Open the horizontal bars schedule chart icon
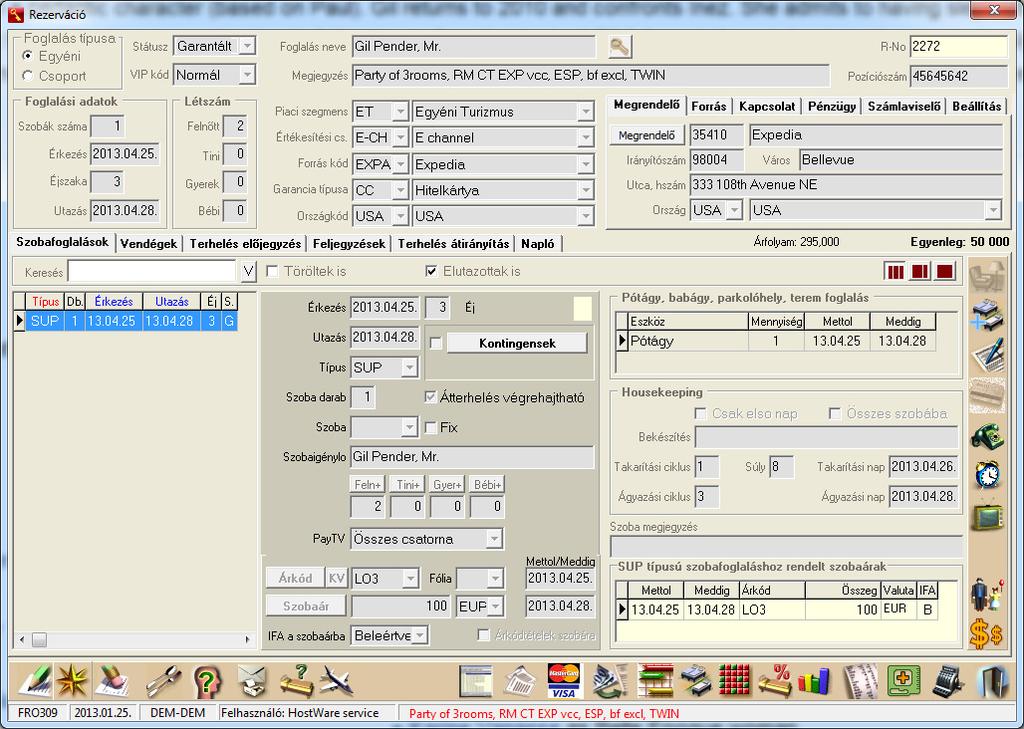 (654, 681)
